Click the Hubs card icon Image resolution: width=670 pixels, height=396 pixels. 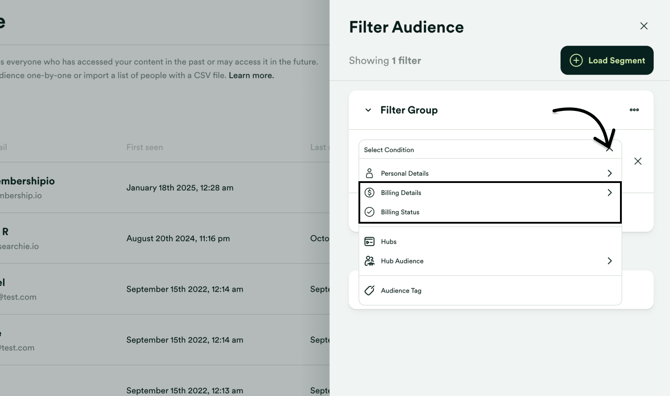[369, 241]
